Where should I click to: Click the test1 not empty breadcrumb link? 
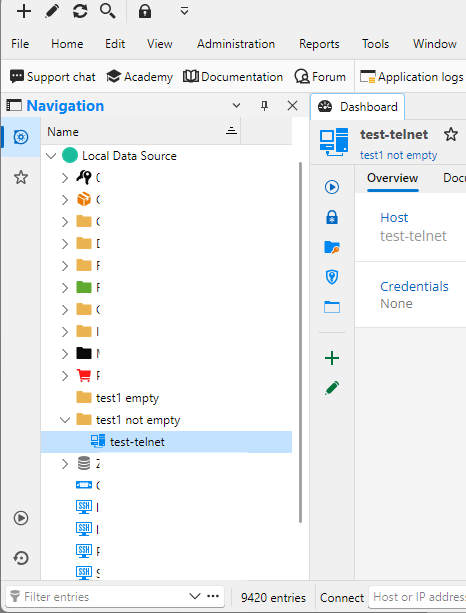coord(398,155)
